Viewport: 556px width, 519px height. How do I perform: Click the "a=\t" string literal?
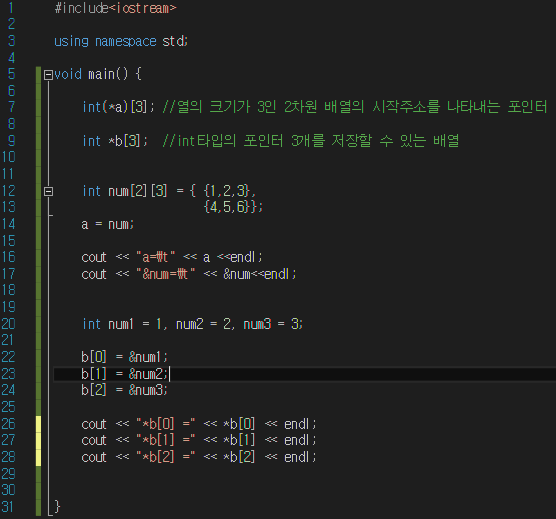[x=156, y=257]
